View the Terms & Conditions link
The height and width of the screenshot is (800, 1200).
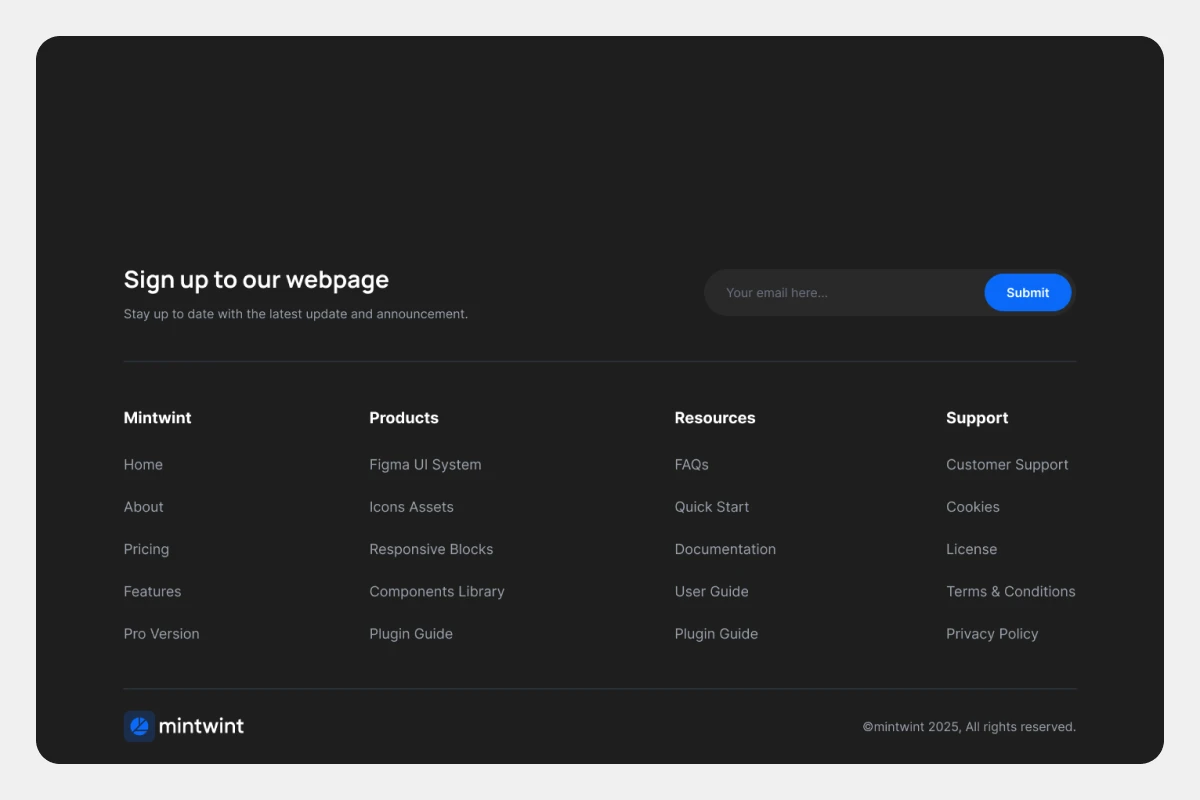coord(1010,592)
